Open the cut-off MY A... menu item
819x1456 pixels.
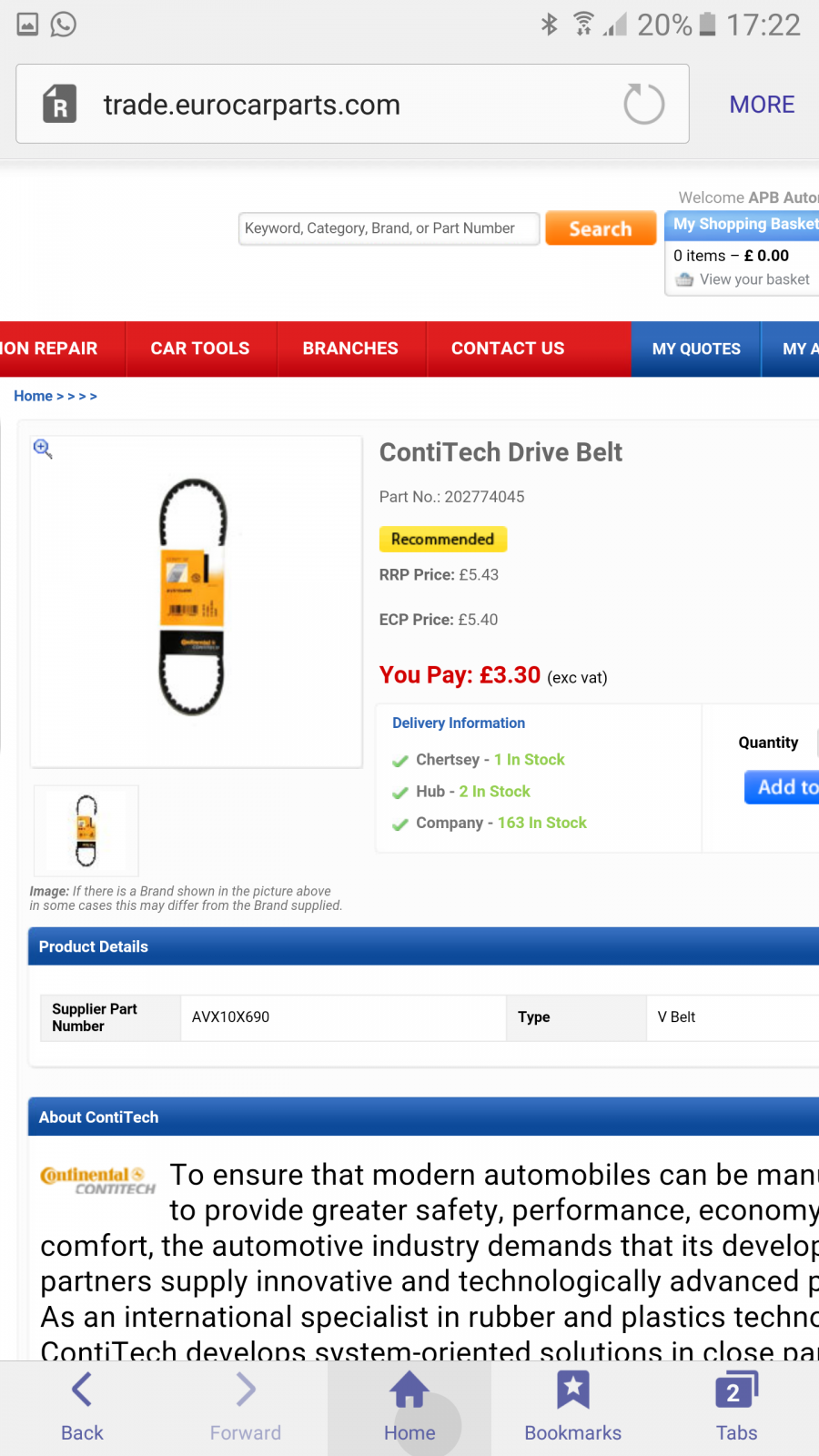pos(792,349)
